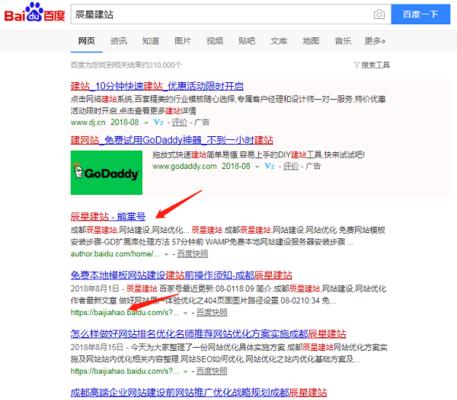The image size is (457, 400).
Task: Open the 音乐 tab
Action: pyautogui.click(x=343, y=41)
